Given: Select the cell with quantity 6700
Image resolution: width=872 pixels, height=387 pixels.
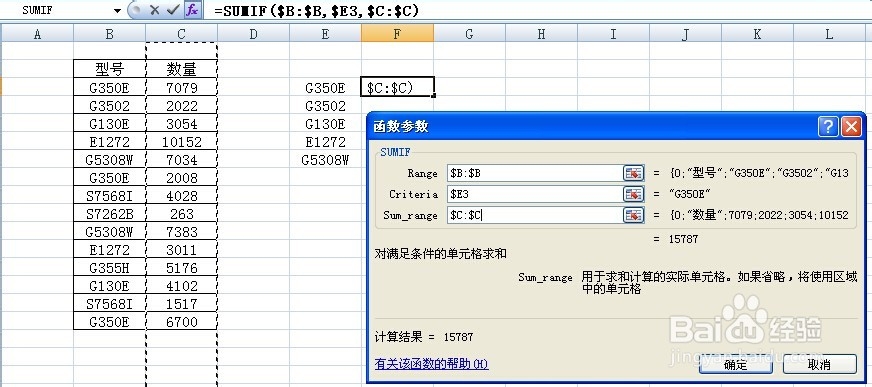Looking at the screenshot, I should tap(181, 322).
